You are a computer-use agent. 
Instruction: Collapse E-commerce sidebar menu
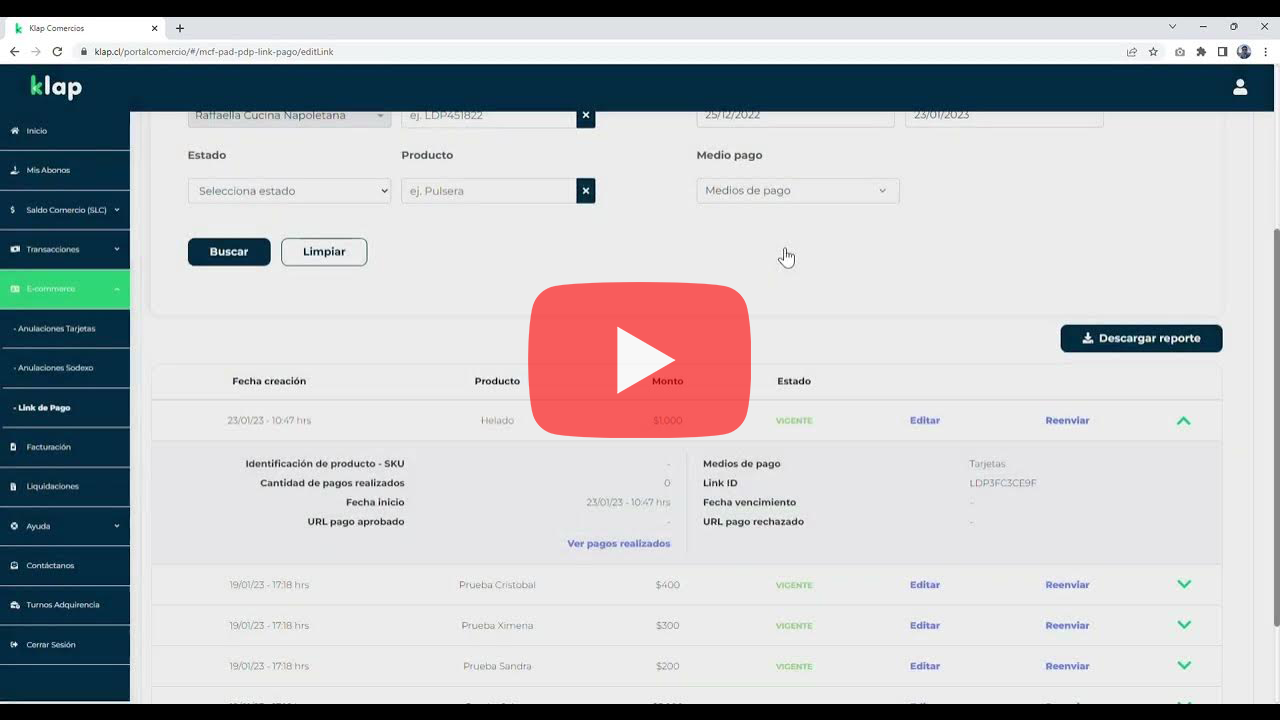point(65,289)
